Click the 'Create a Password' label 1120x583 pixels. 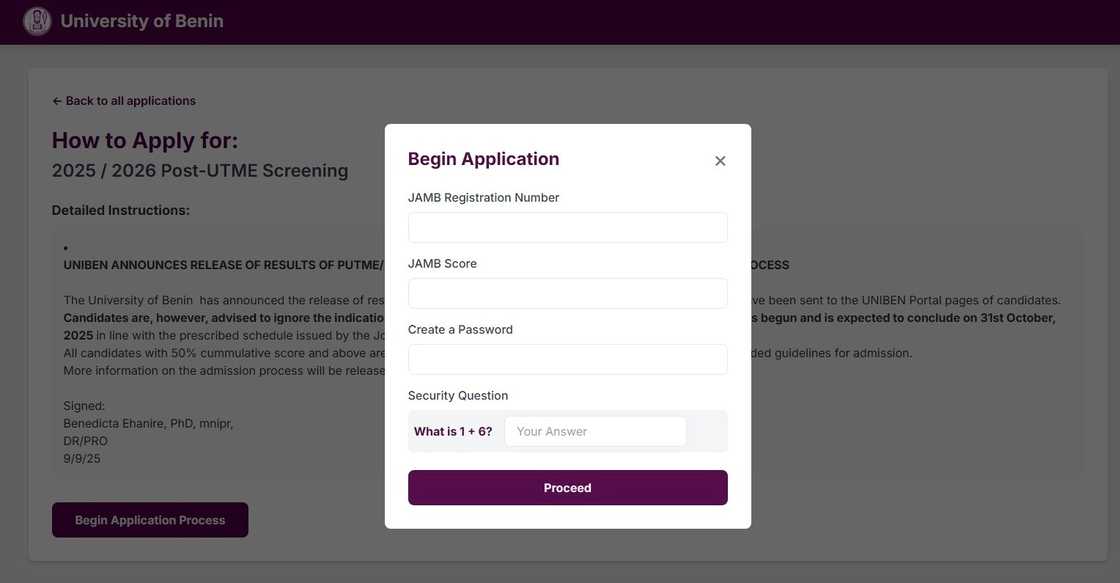[461, 328]
